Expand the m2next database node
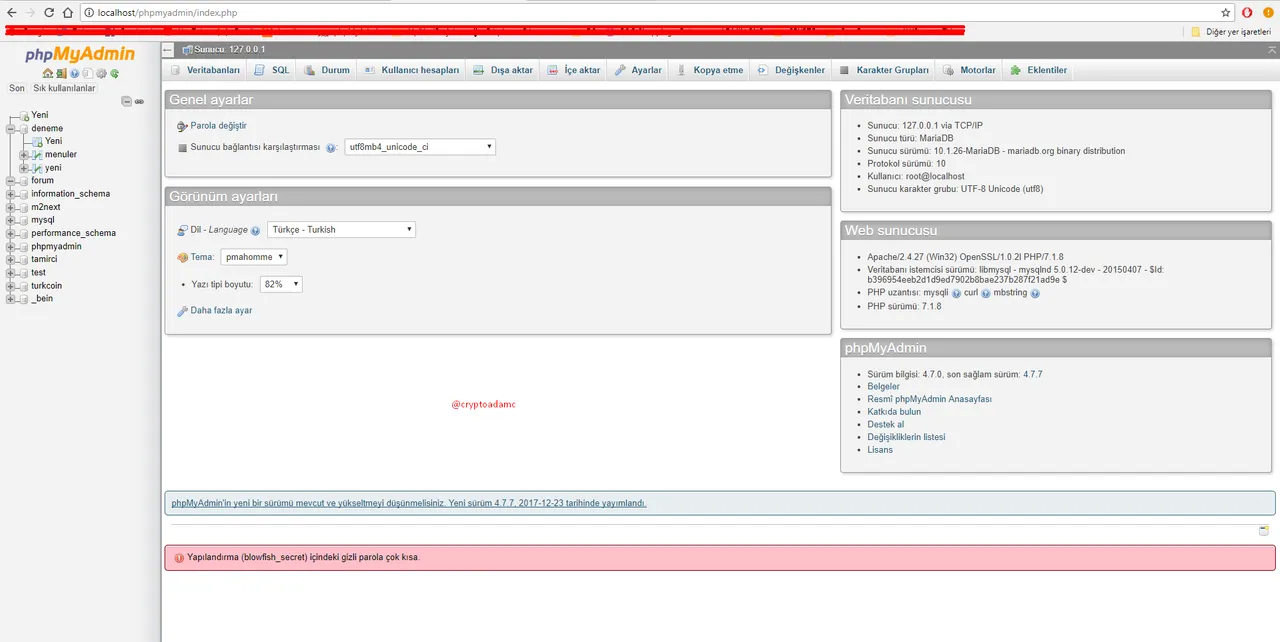Image resolution: width=1280 pixels, height=642 pixels. pyautogui.click(x=10, y=207)
